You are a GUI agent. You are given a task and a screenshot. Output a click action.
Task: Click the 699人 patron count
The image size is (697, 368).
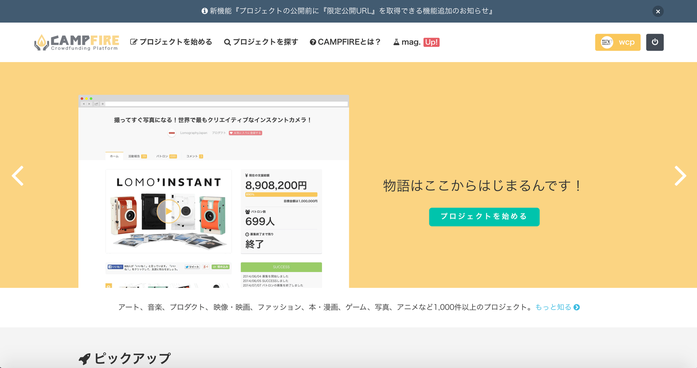[260, 221]
